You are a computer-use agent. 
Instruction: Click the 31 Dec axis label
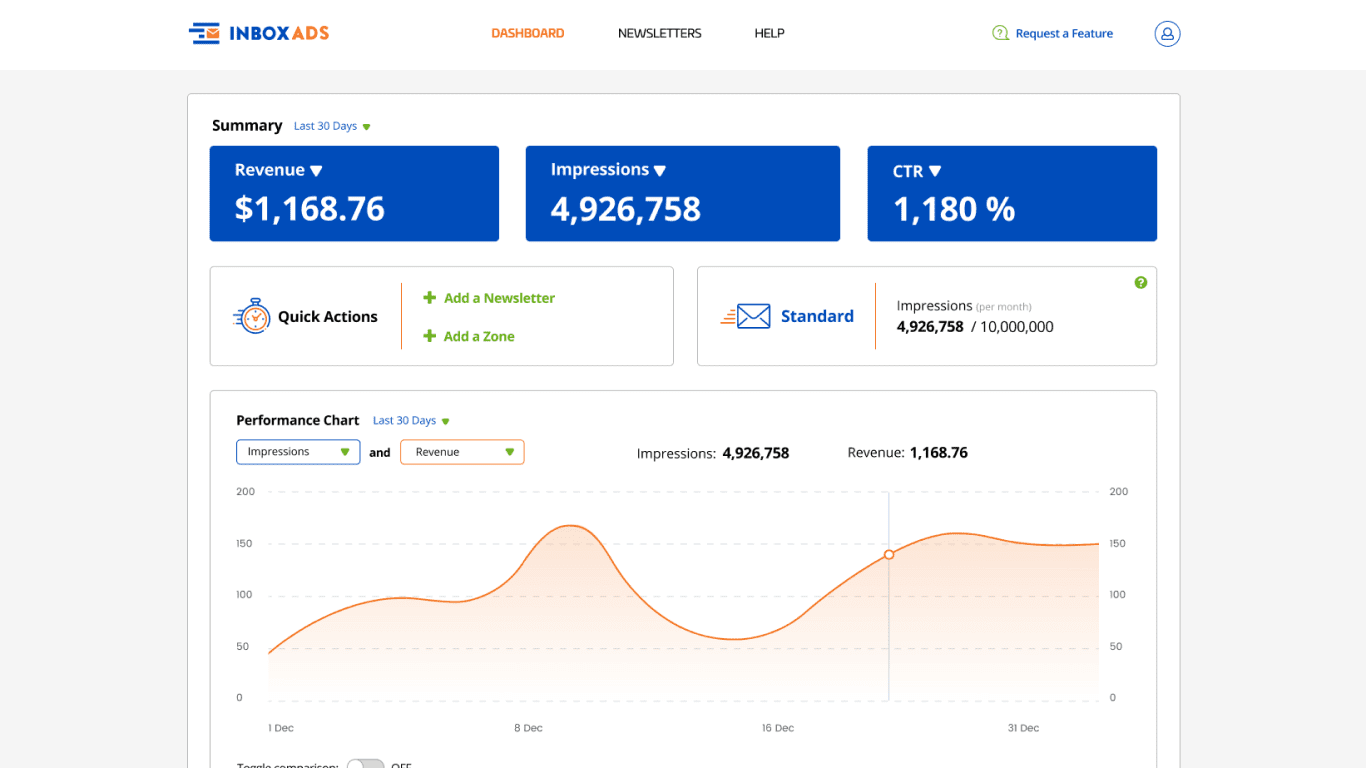[x=1023, y=728]
